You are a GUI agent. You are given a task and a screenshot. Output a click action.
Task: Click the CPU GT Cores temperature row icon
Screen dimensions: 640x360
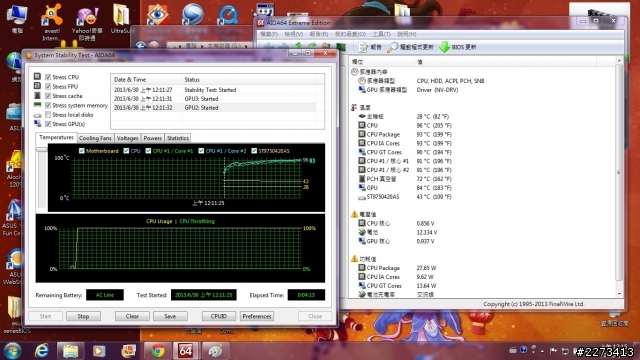[x=362, y=152]
